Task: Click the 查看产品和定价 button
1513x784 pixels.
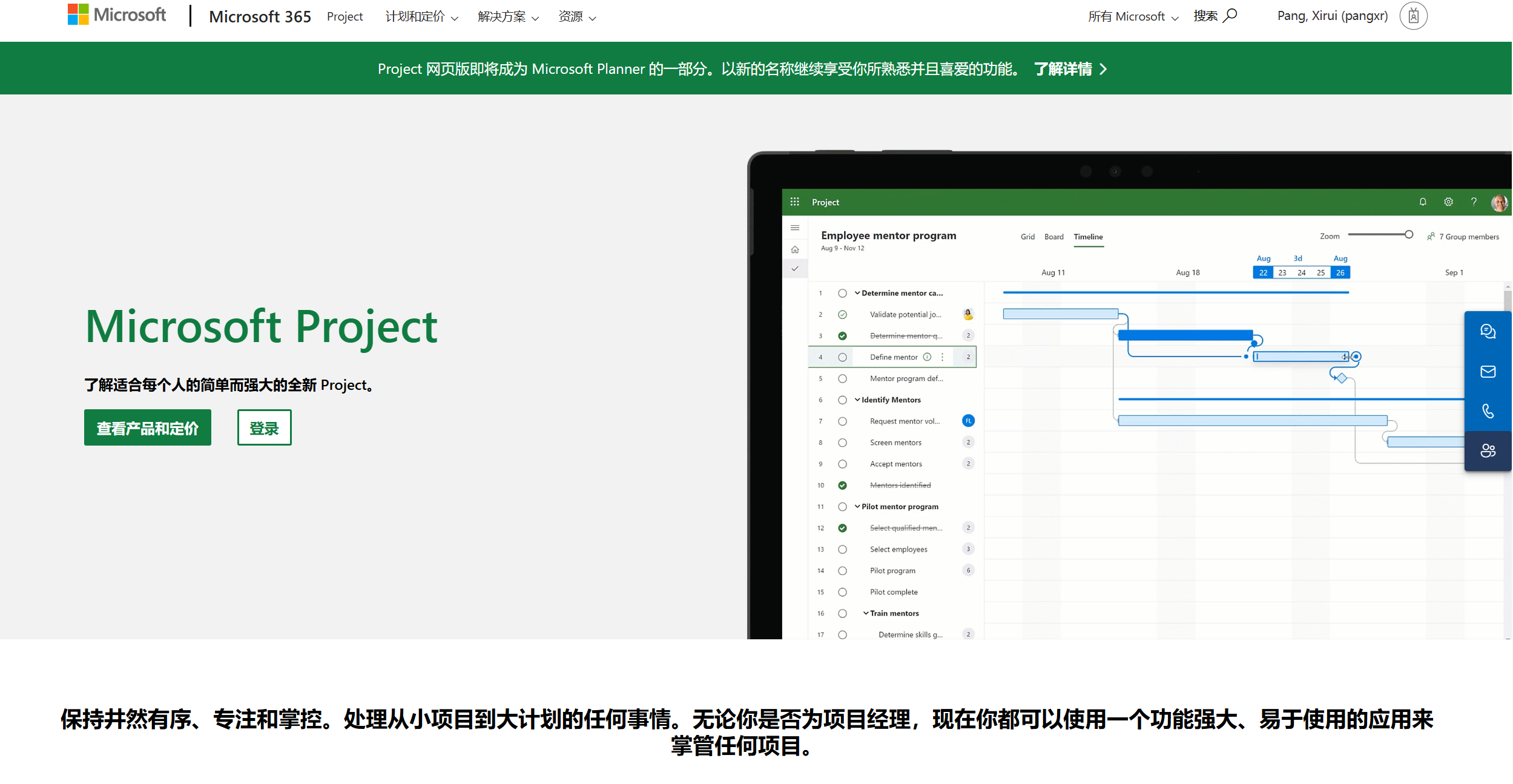Action: 148,427
